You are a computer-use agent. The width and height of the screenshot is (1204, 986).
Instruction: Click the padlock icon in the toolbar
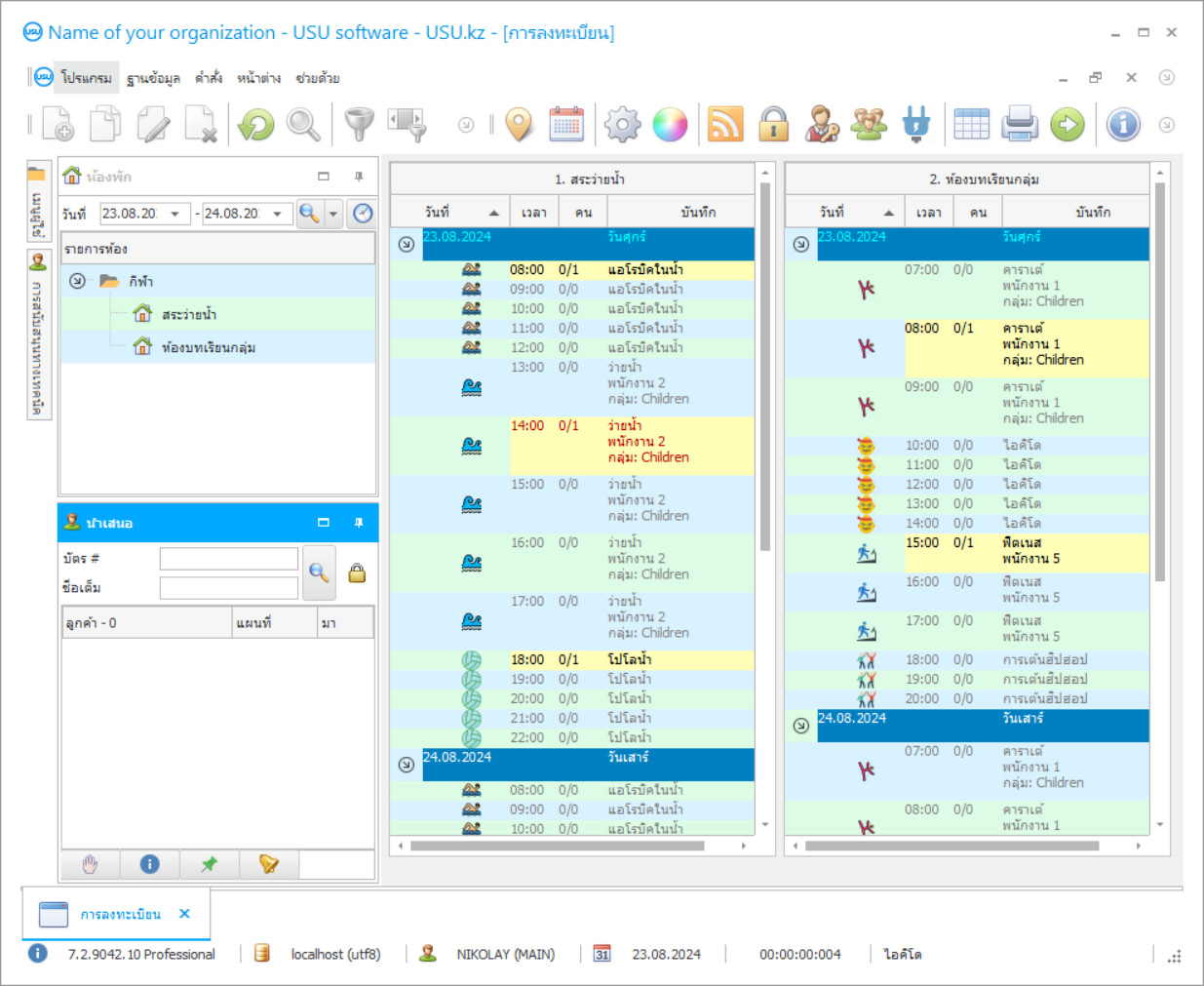(773, 125)
